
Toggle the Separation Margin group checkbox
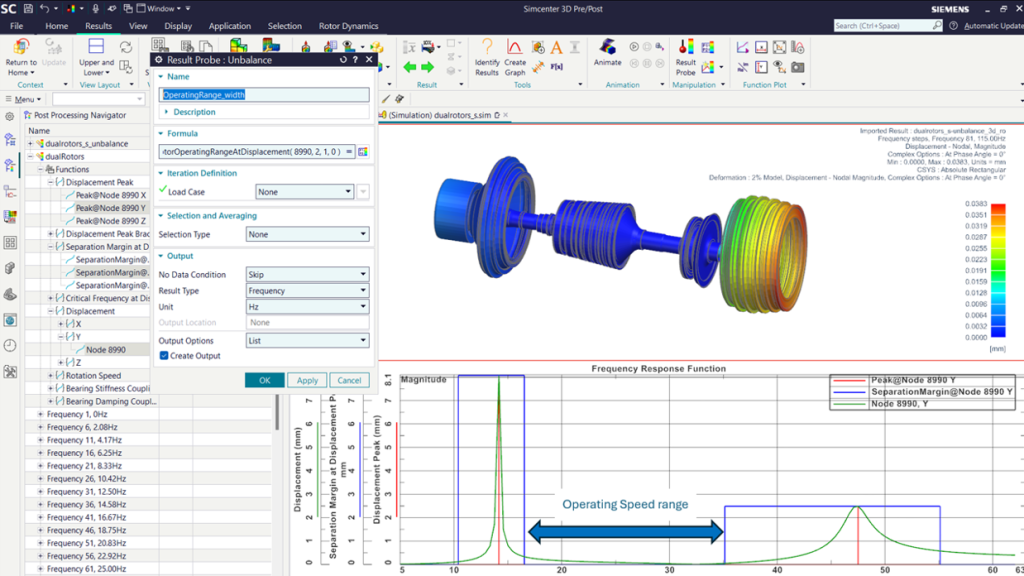point(60,247)
